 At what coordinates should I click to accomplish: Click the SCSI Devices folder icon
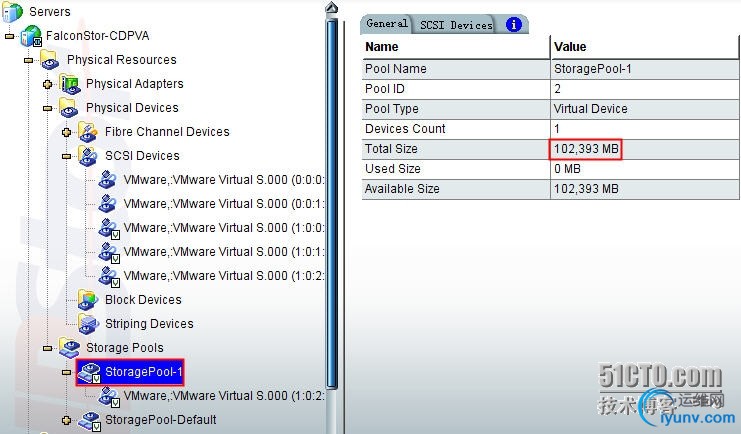[x=88, y=156]
